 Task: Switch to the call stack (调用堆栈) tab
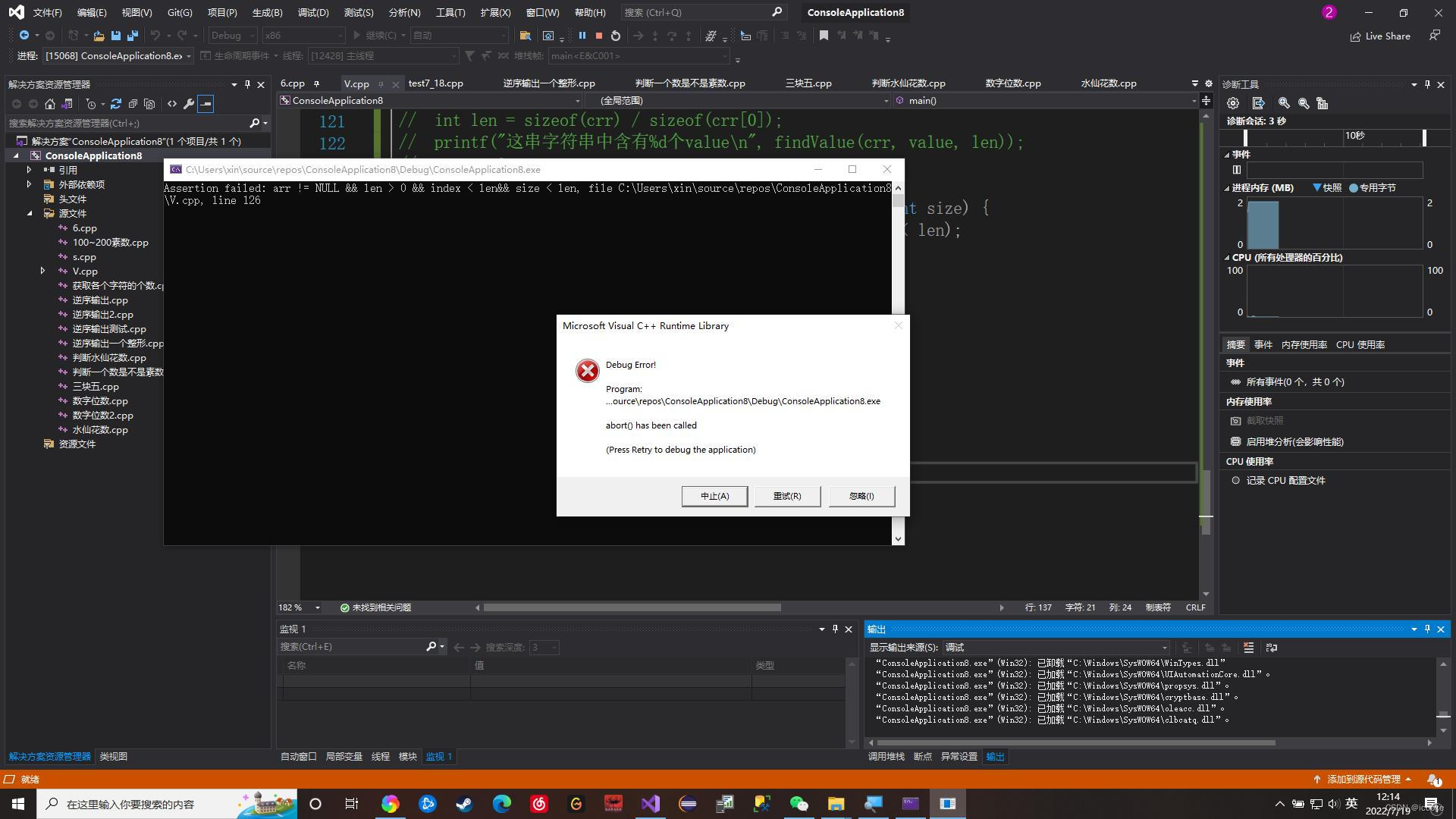pyautogui.click(x=886, y=756)
